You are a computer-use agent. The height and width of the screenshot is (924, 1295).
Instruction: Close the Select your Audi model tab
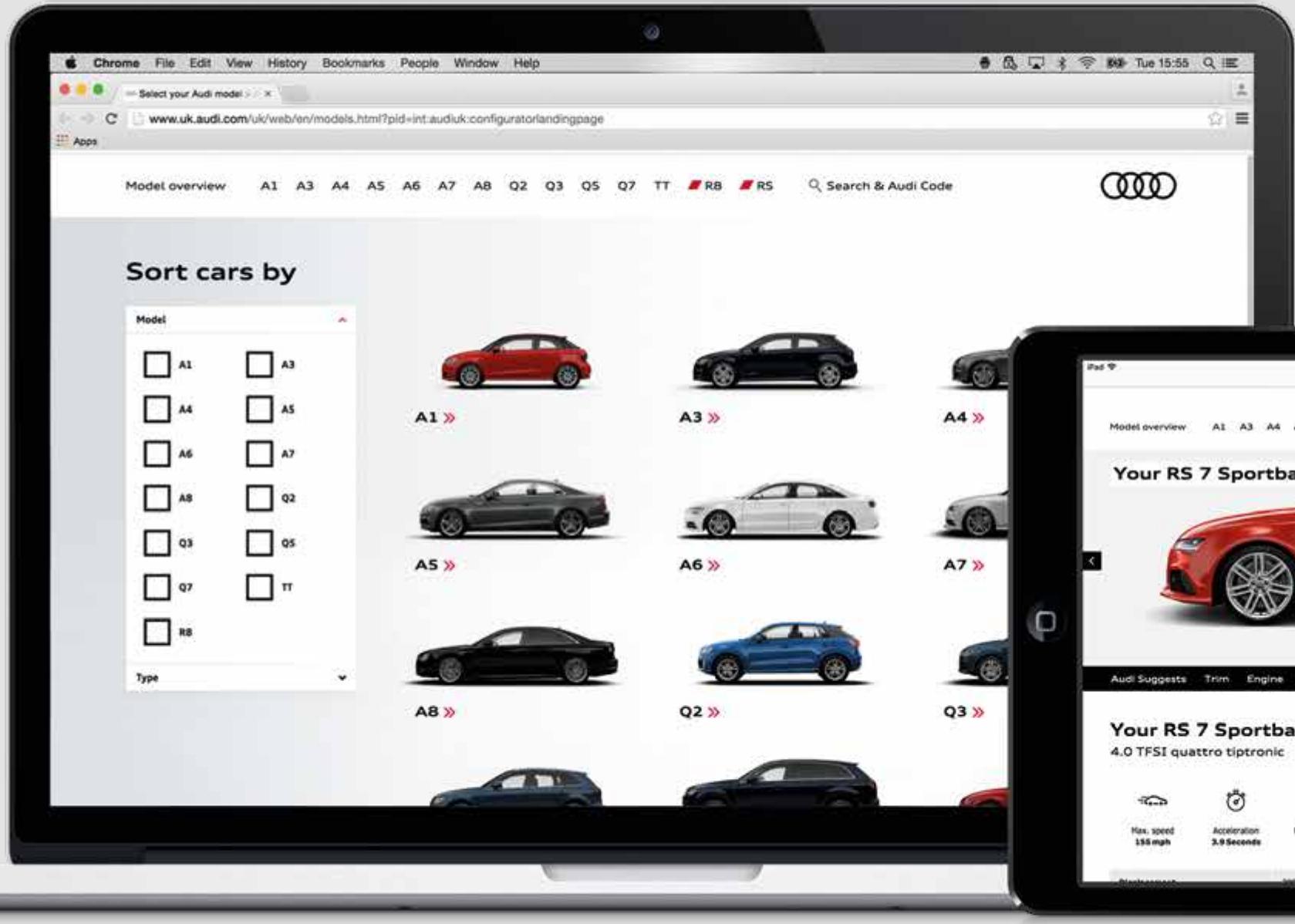[268, 94]
